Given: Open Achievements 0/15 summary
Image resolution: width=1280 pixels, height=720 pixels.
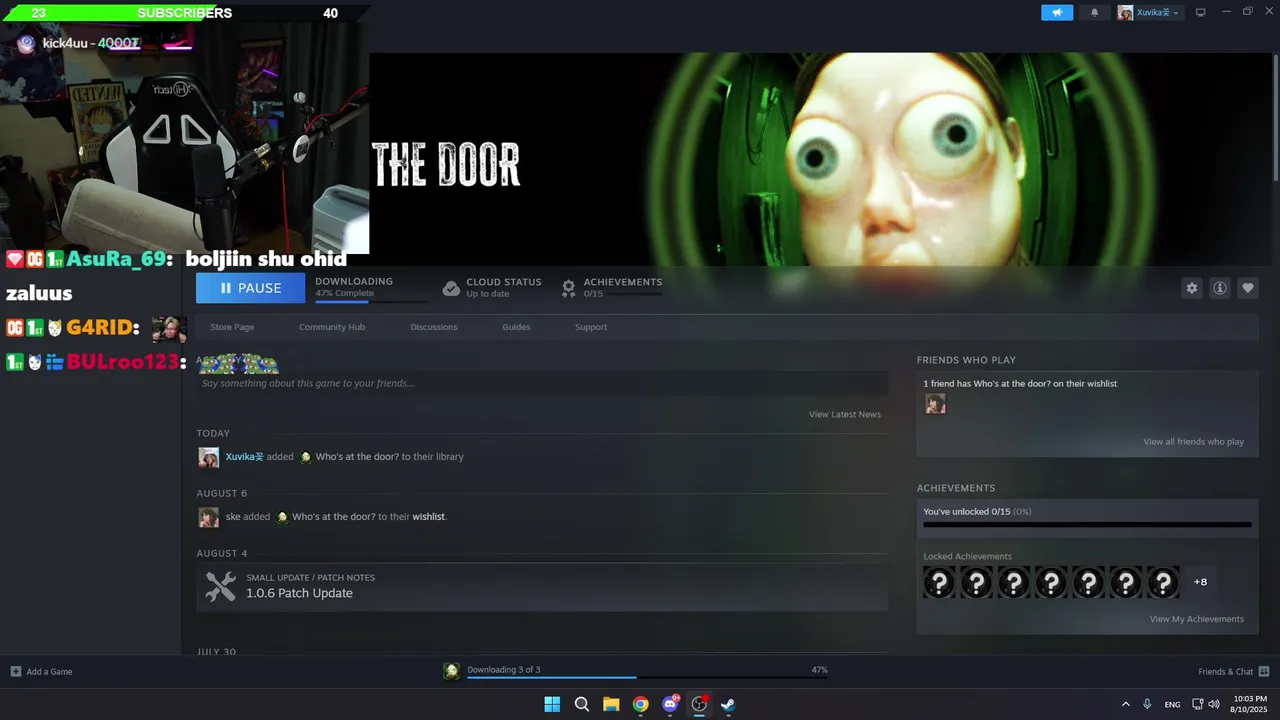Looking at the screenshot, I should pos(611,288).
